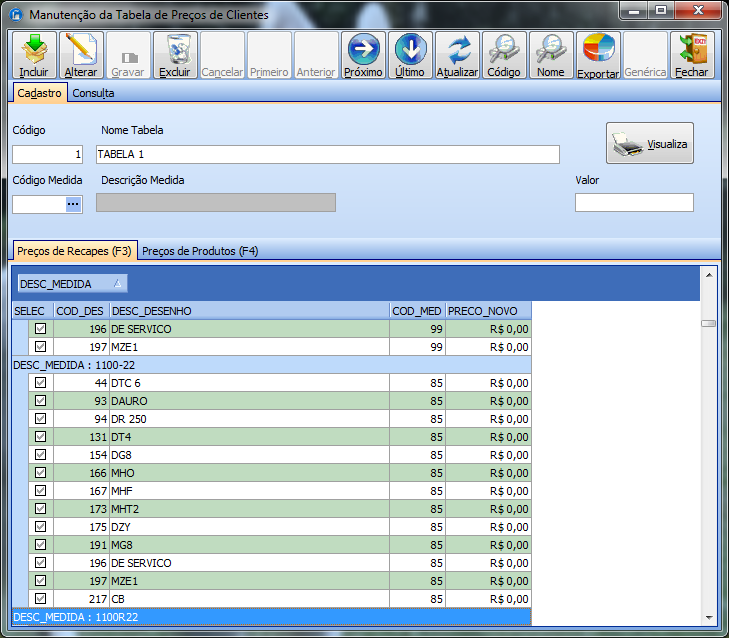This screenshot has height=638, width=729.
Task: Open Preços de Produtos (F4) tab
Action: tap(200, 251)
